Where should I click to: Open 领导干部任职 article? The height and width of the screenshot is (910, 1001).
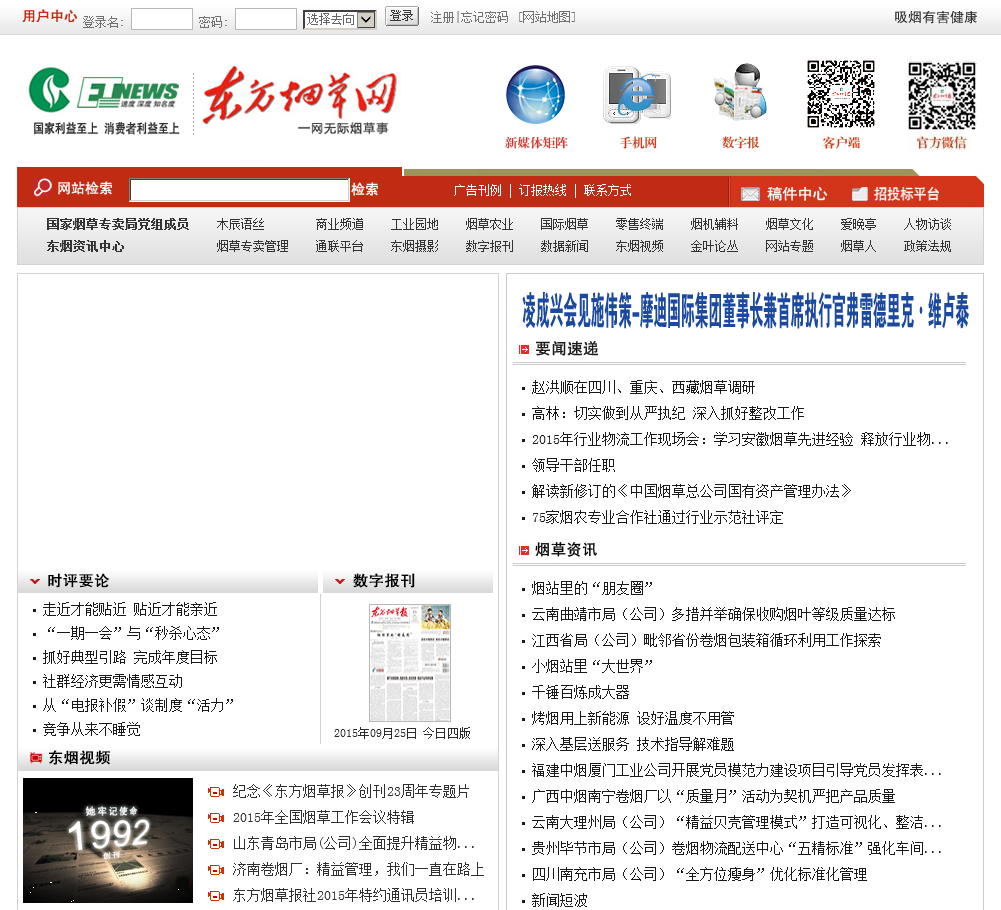[573, 466]
